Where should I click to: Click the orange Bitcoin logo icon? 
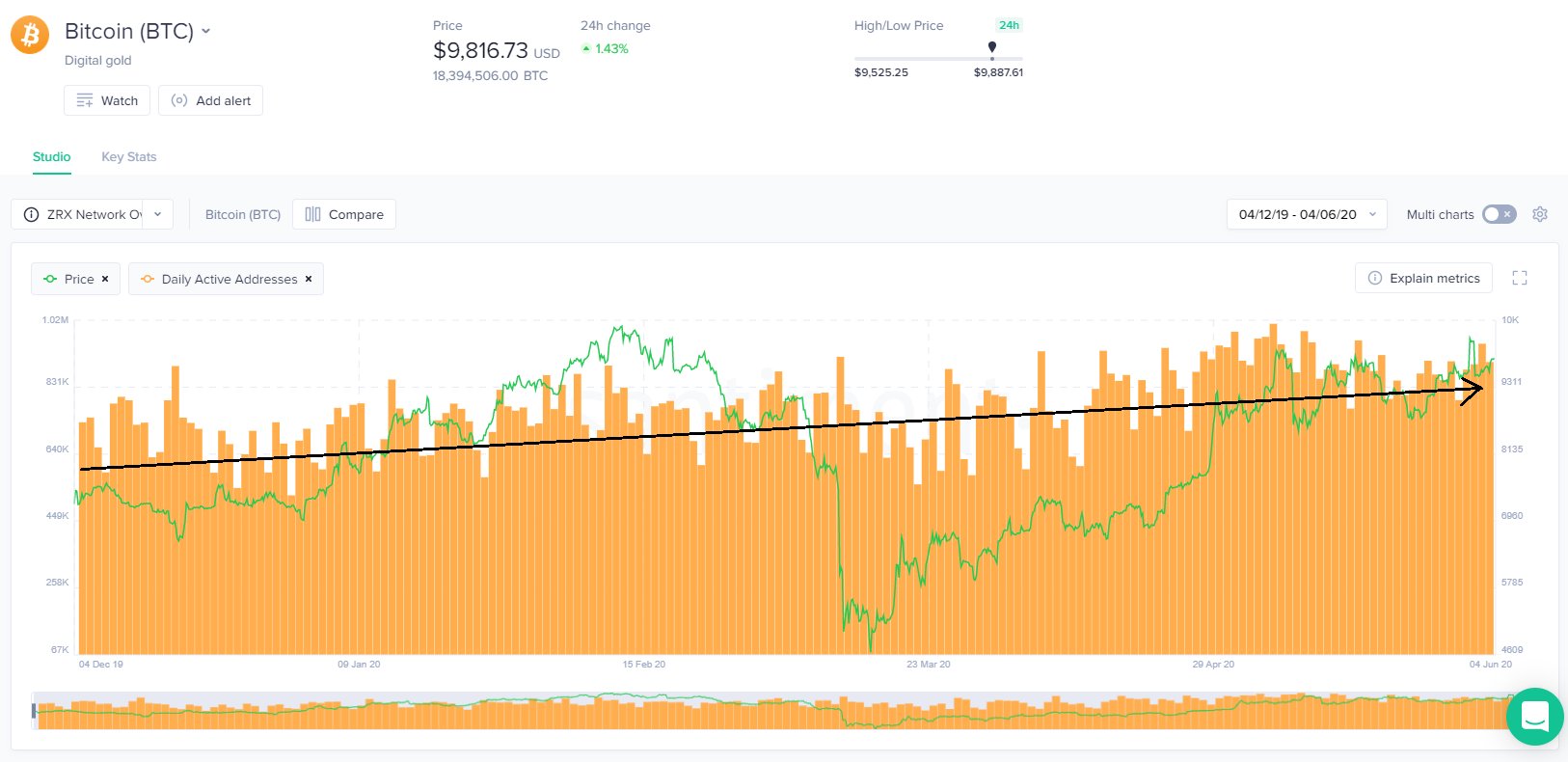click(x=30, y=35)
